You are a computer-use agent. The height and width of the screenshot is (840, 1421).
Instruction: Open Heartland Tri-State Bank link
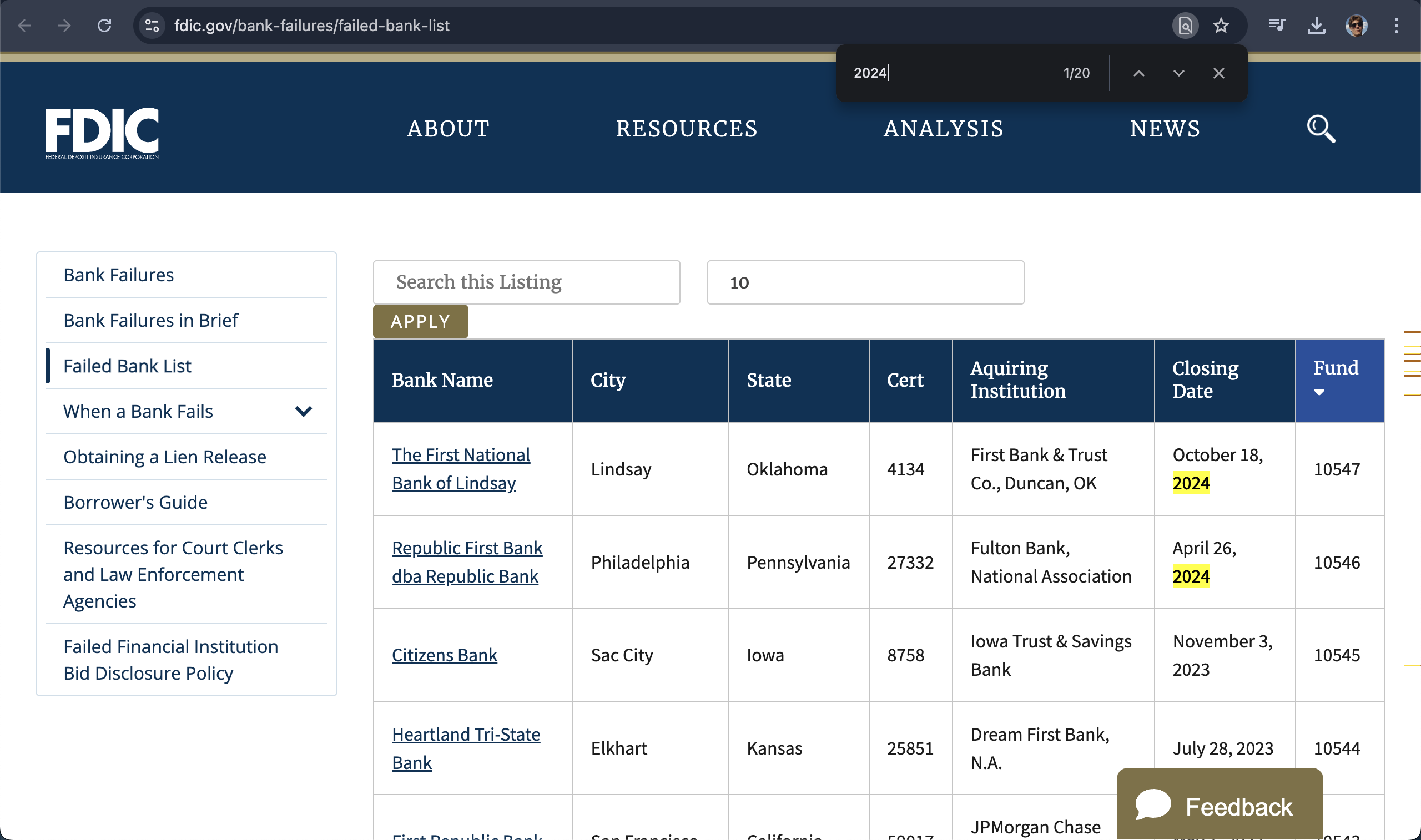coord(466,748)
